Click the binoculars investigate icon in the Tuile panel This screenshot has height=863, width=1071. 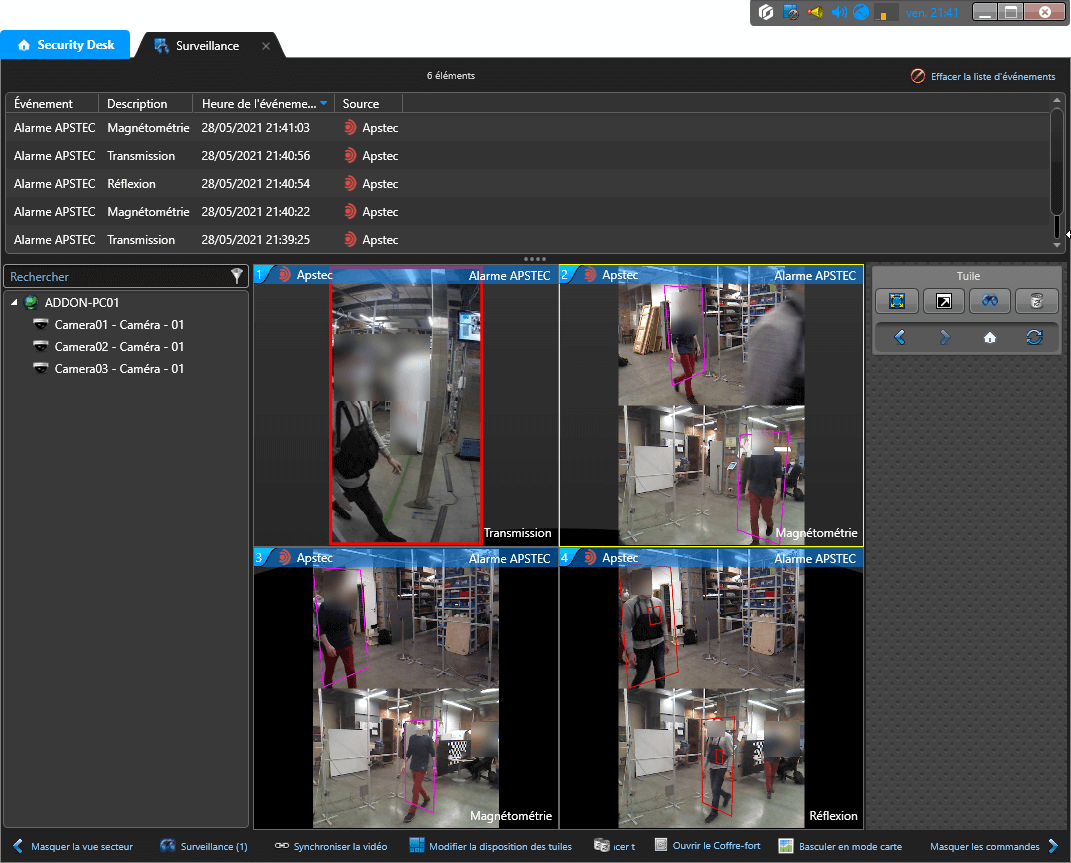coord(989,301)
